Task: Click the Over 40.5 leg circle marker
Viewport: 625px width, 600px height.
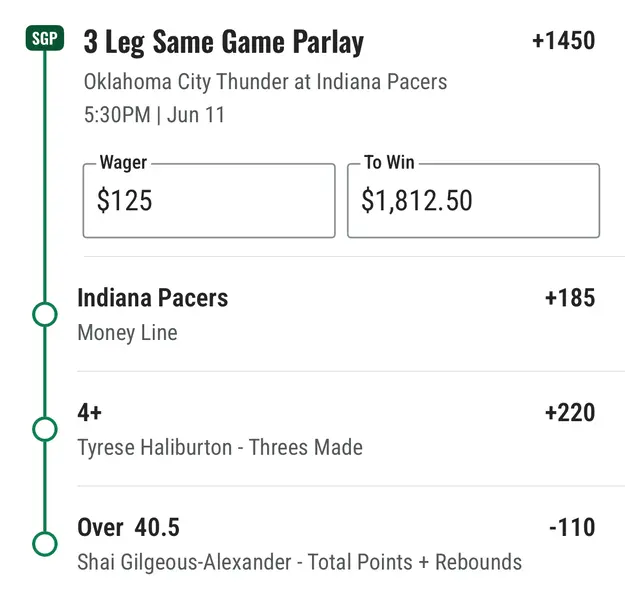Action: (44, 544)
